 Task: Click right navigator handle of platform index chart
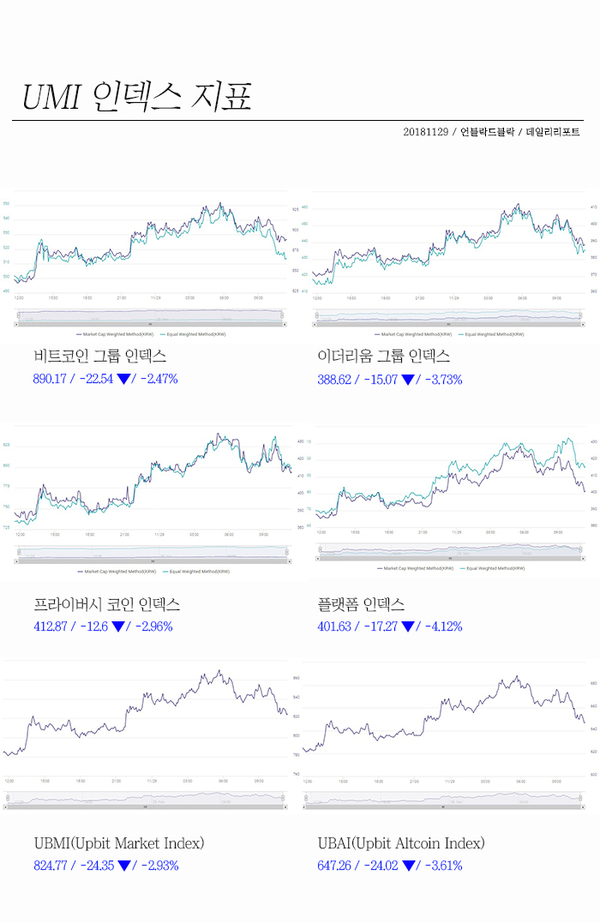(x=582, y=549)
